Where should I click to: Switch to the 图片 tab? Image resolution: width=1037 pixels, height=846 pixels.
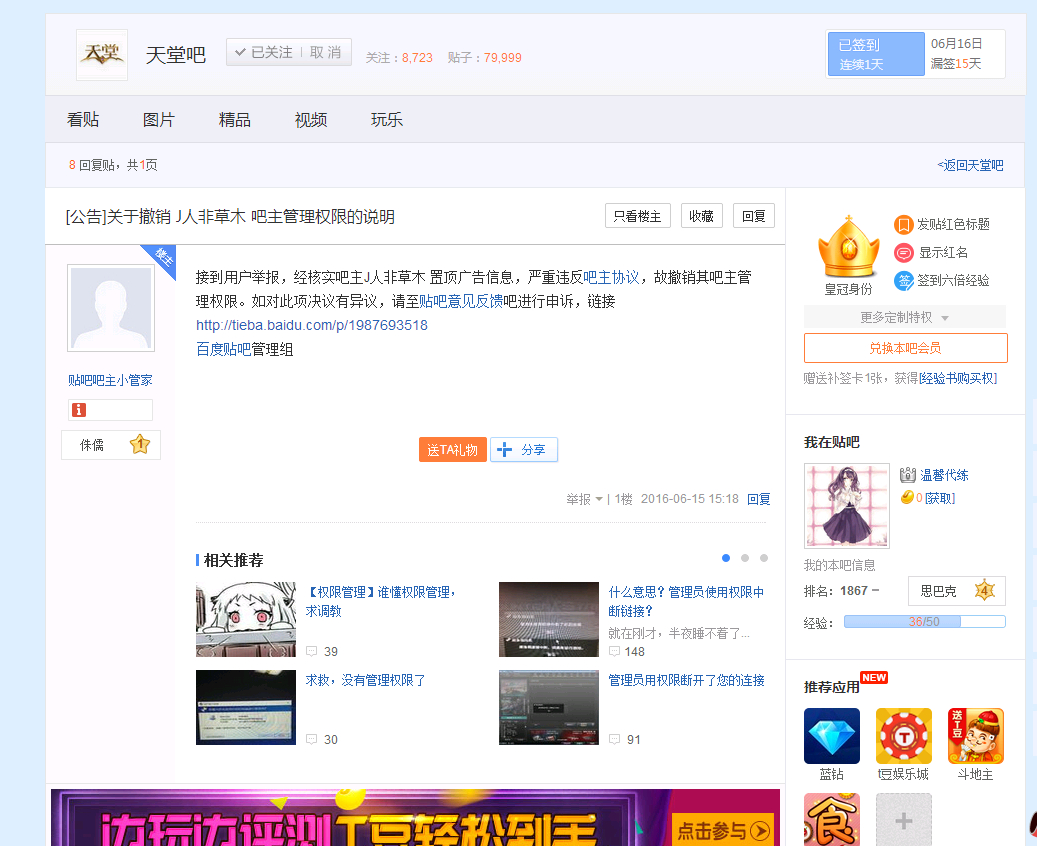159,120
